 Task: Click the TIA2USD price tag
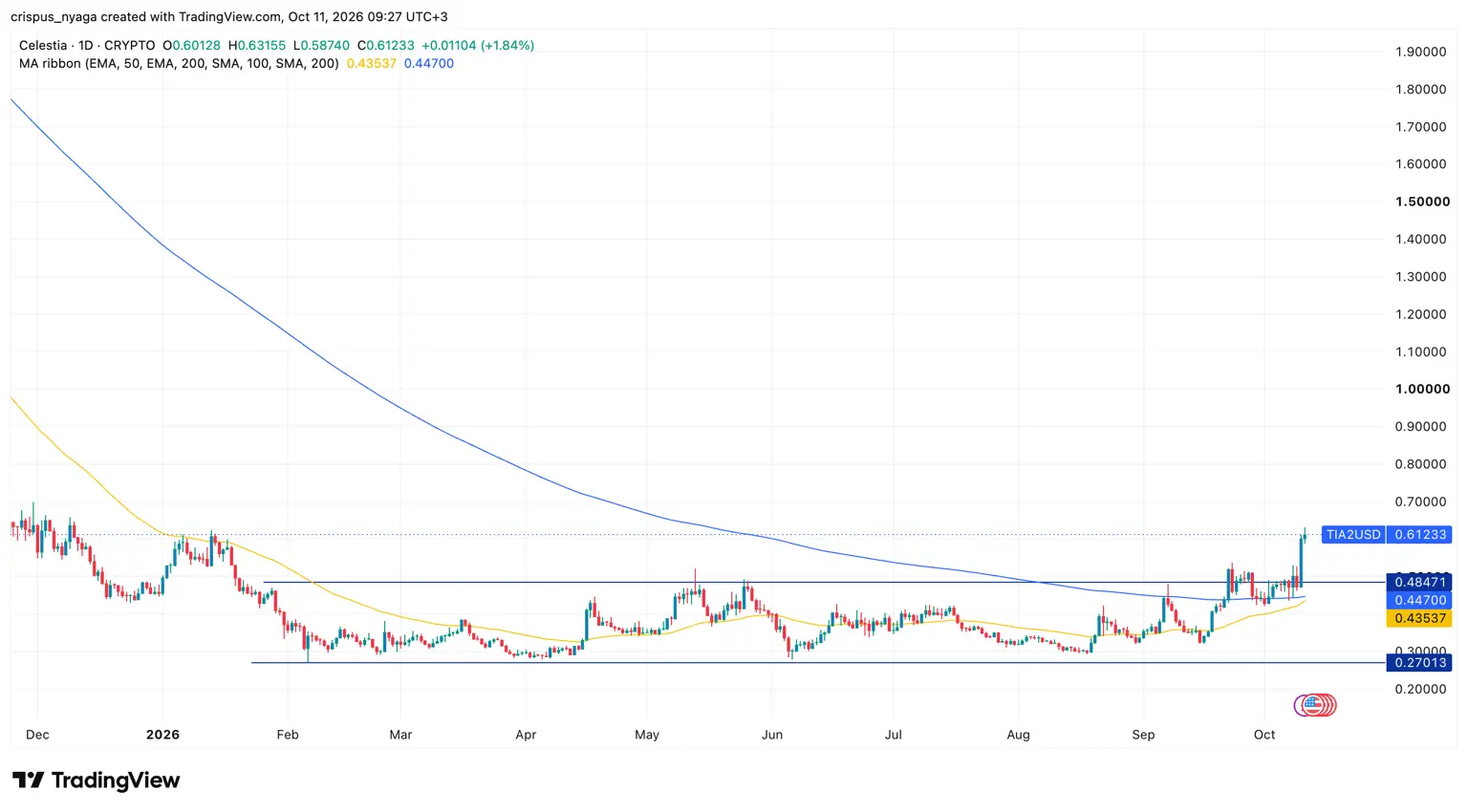point(1353,534)
